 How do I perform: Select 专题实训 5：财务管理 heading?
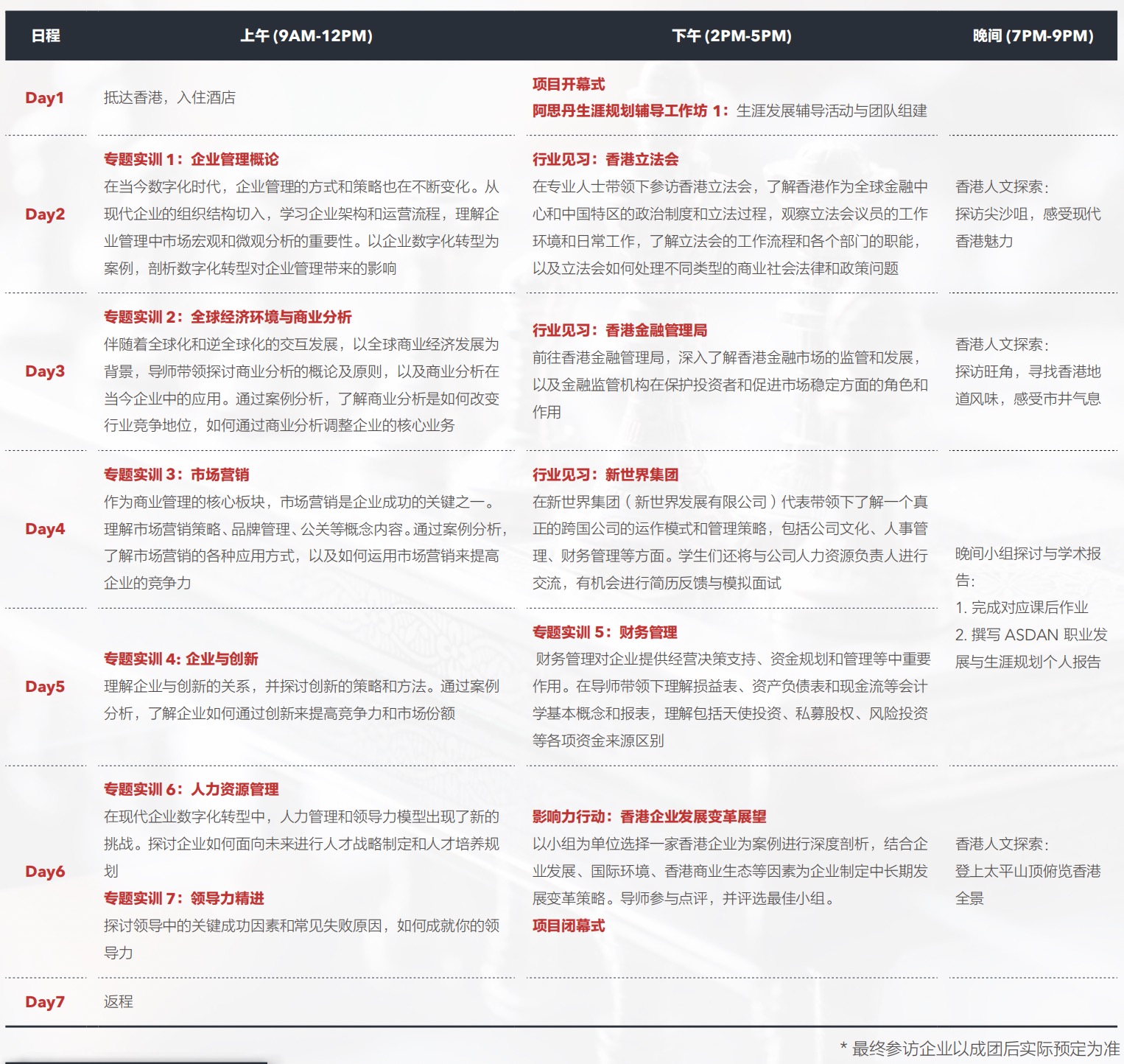(x=605, y=632)
